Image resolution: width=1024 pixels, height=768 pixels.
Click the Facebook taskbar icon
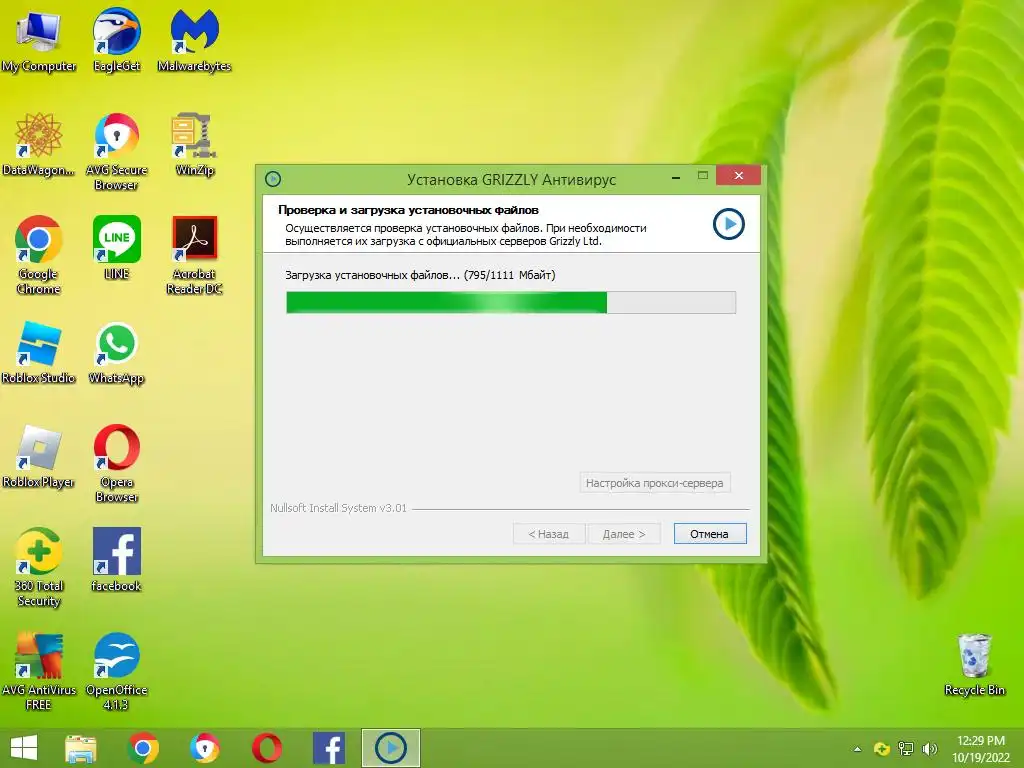click(x=329, y=748)
